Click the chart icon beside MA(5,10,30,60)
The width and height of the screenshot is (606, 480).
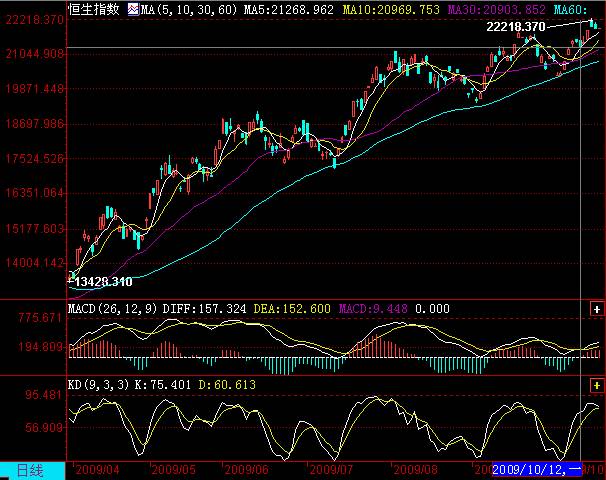coord(131,9)
